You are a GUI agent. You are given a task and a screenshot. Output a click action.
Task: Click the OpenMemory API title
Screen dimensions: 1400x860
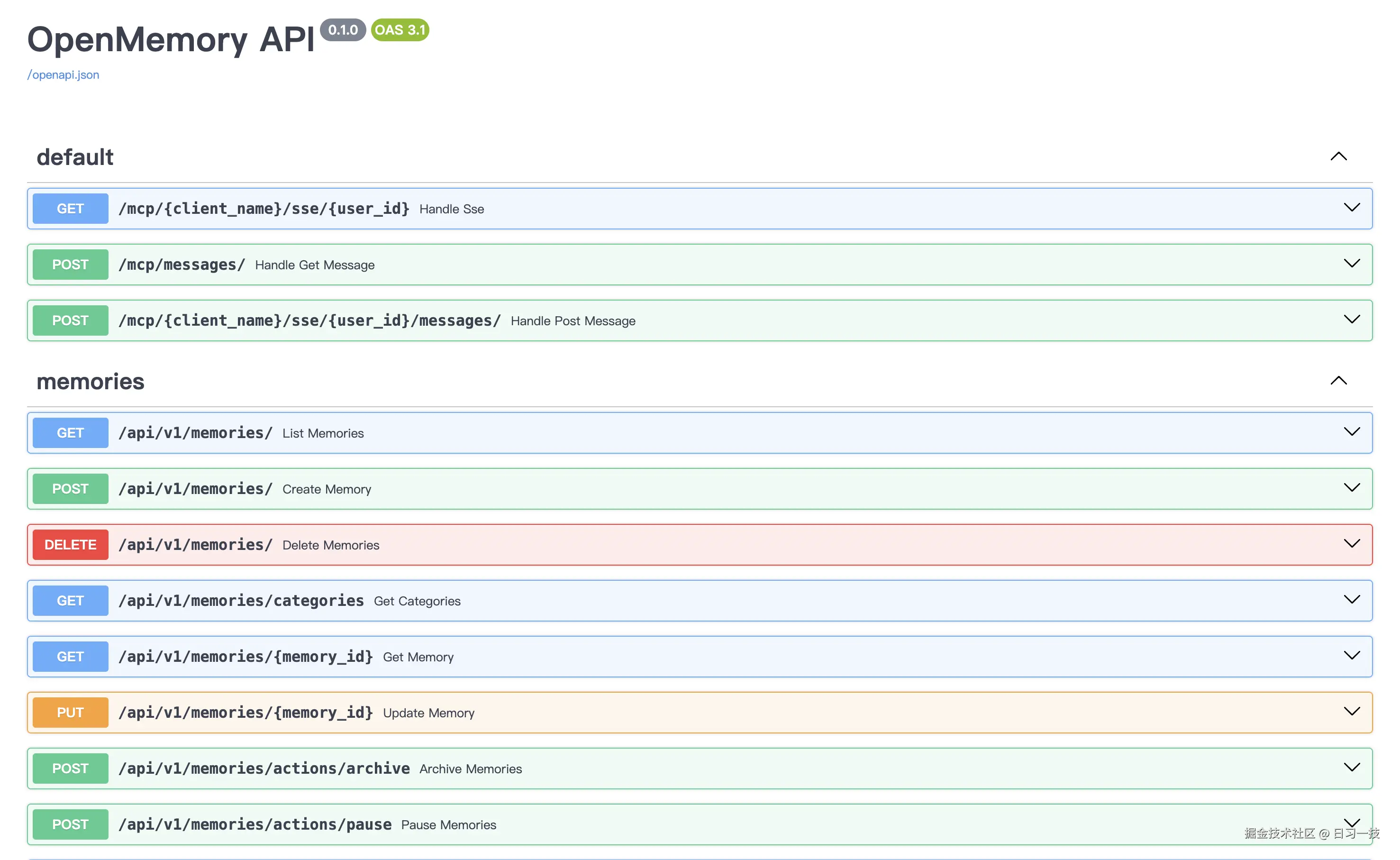tap(171, 39)
